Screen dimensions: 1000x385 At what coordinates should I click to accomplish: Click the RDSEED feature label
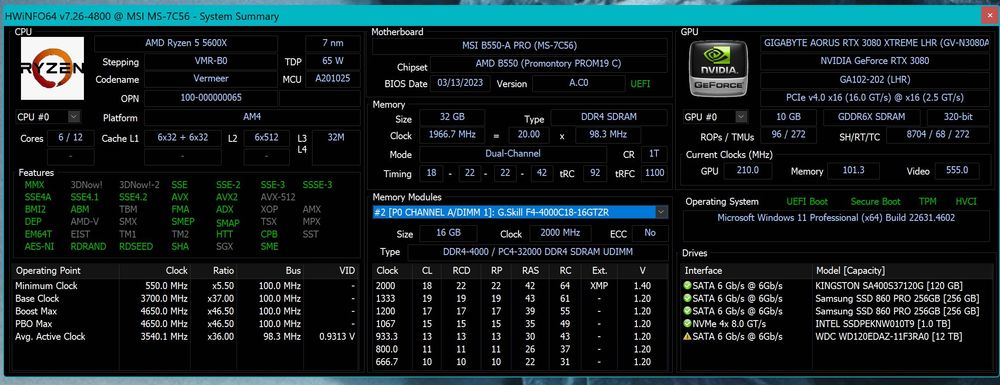(136, 246)
